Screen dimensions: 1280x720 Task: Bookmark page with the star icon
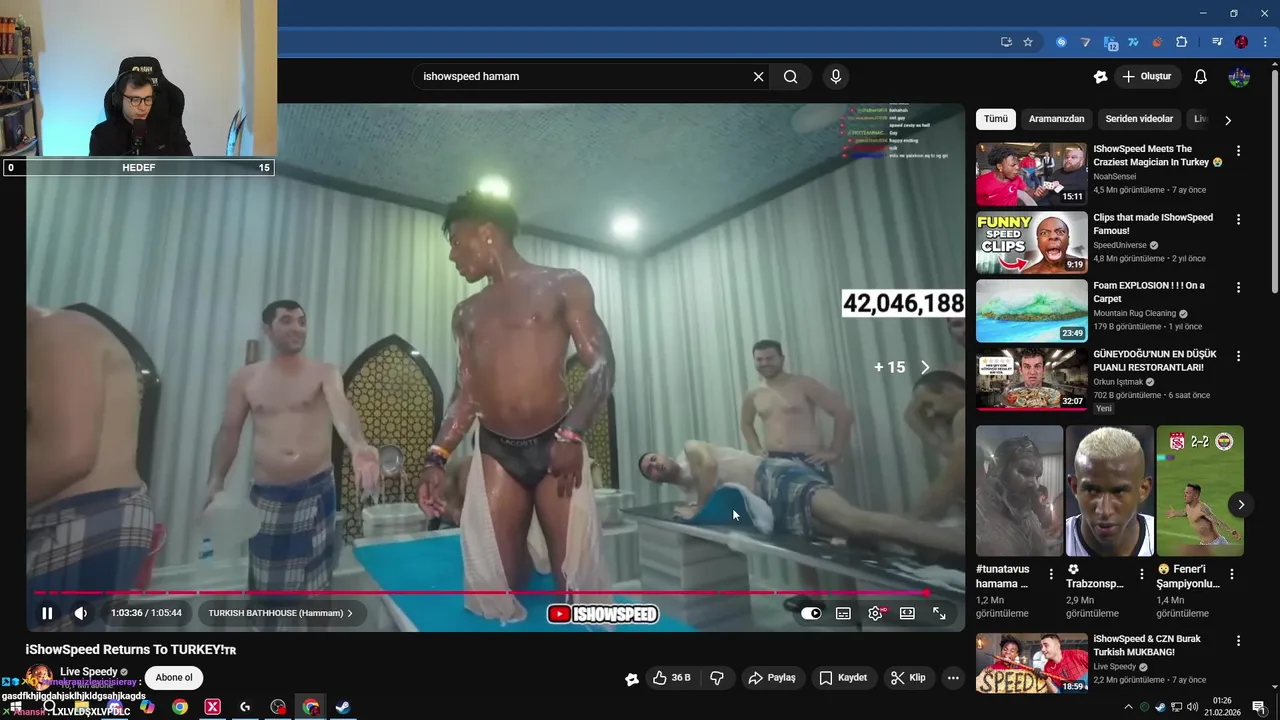point(1028,42)
